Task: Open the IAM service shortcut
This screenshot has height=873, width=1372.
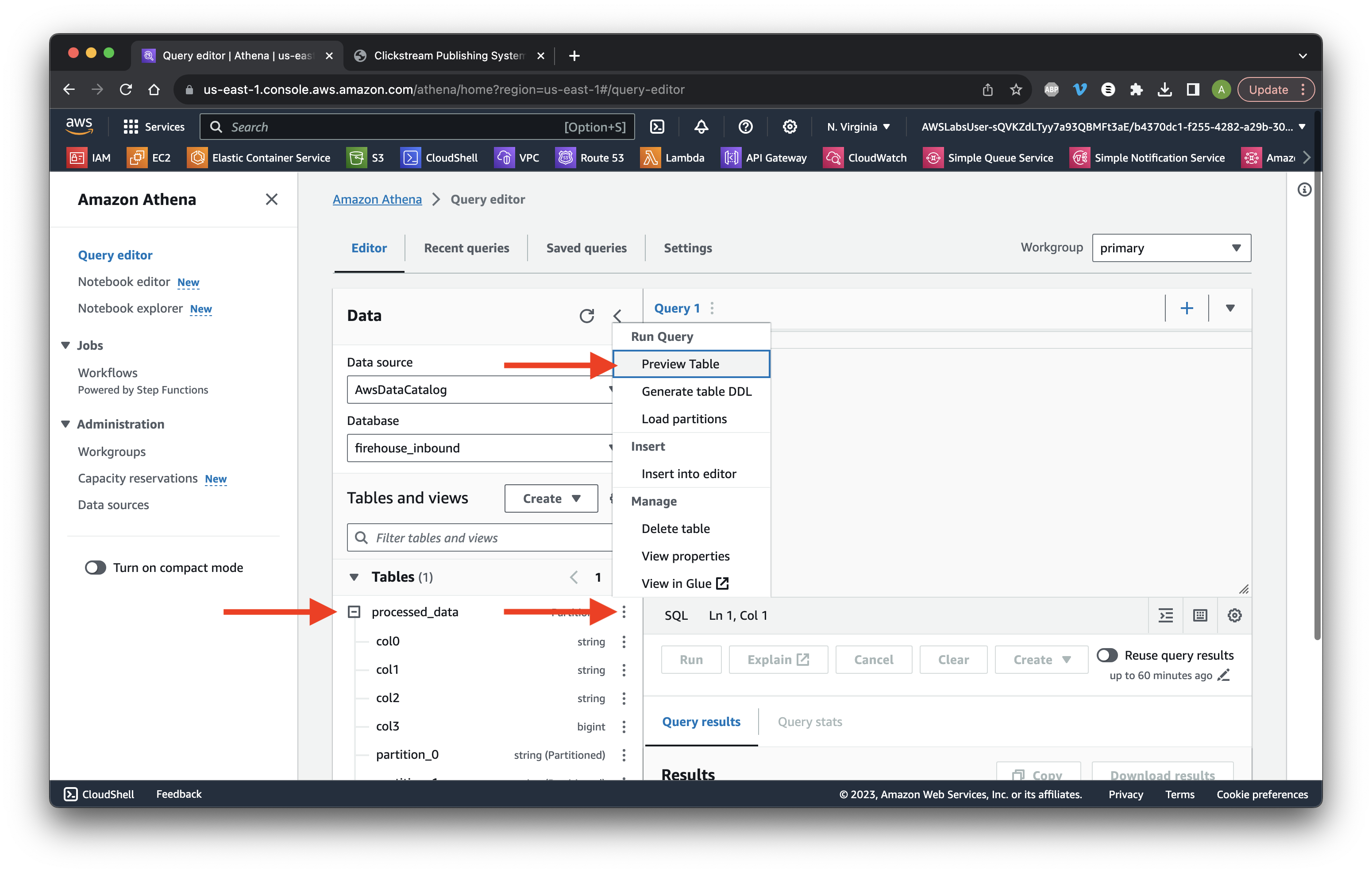Action: pyautogui.click(x=89, y=158)
